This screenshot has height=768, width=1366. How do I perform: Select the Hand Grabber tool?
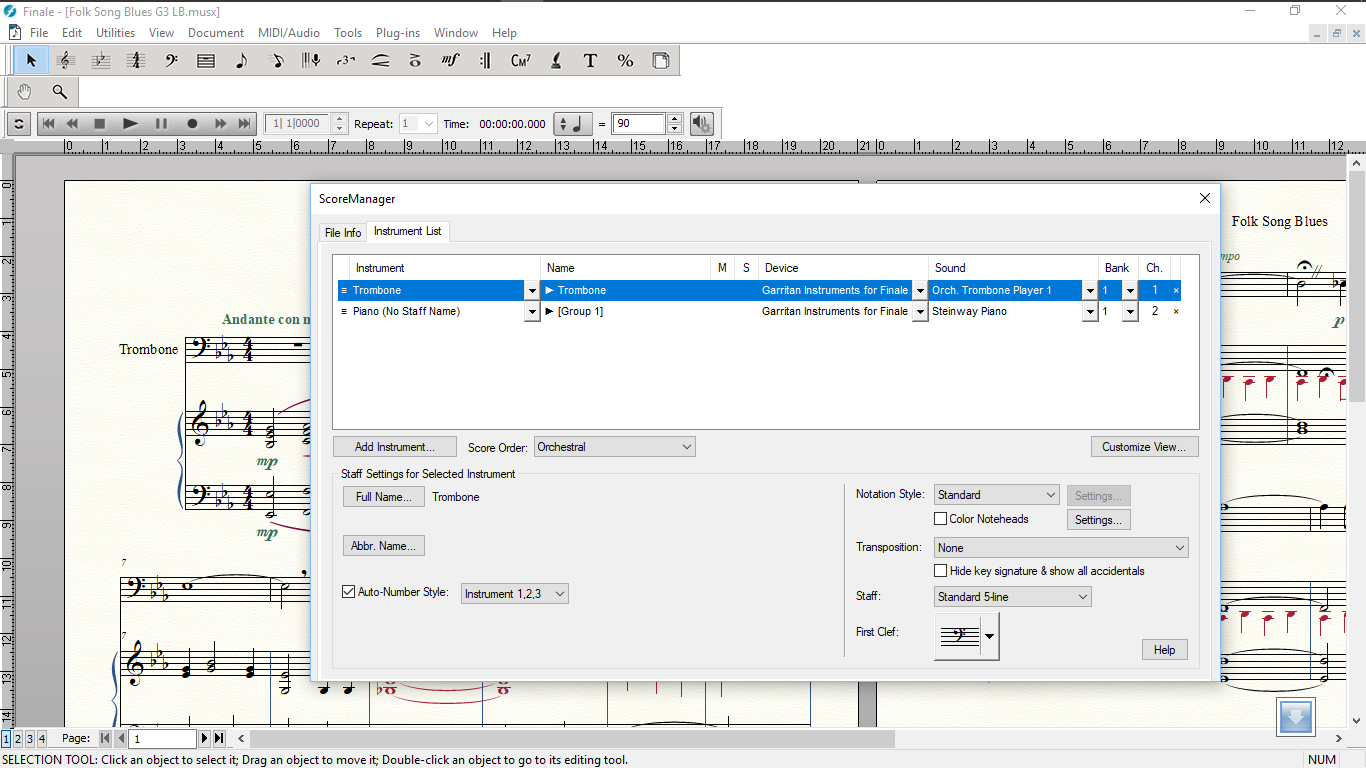point(25,92)
